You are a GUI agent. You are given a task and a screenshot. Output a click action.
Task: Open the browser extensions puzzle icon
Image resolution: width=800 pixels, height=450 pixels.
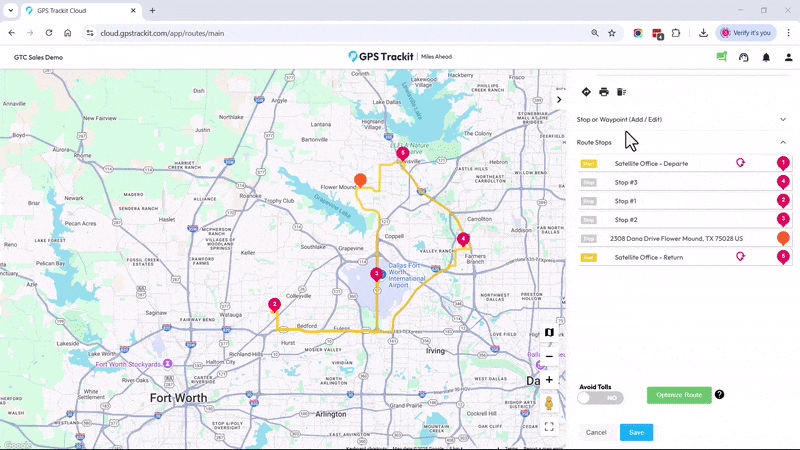[676, 33]
